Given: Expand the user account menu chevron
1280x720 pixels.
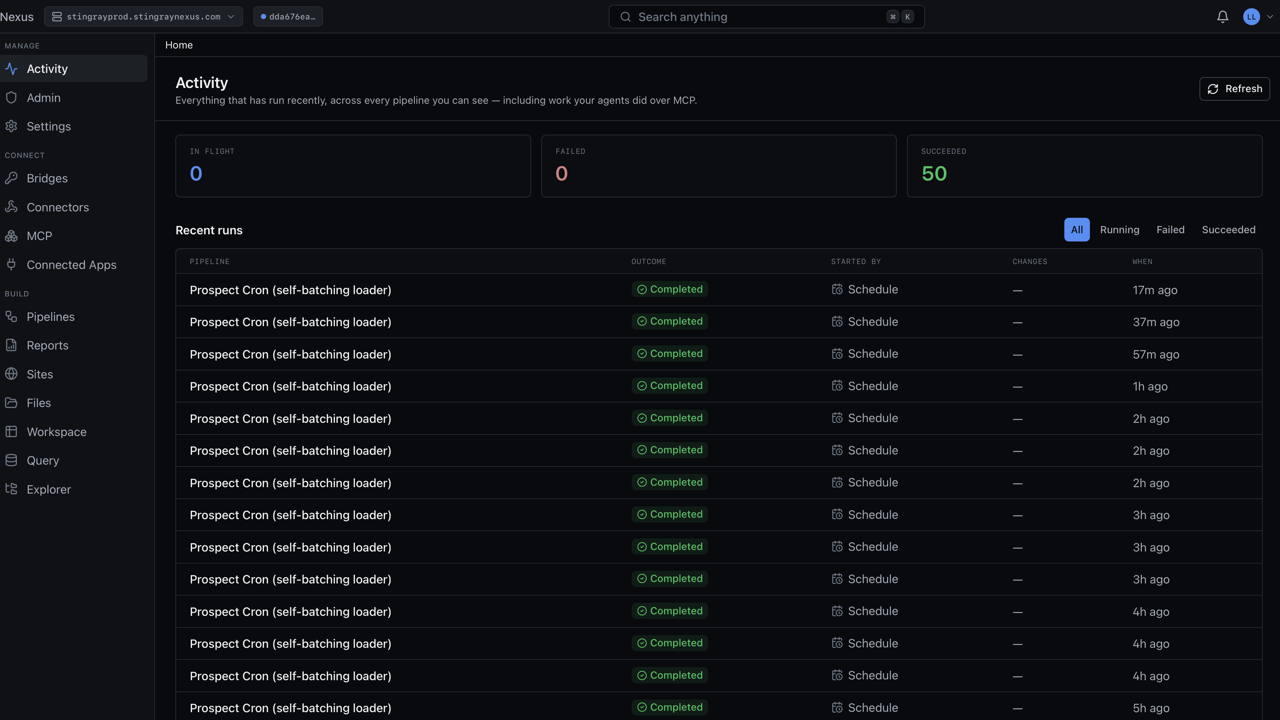Looking at the screenshot, I should (1270, 17).
